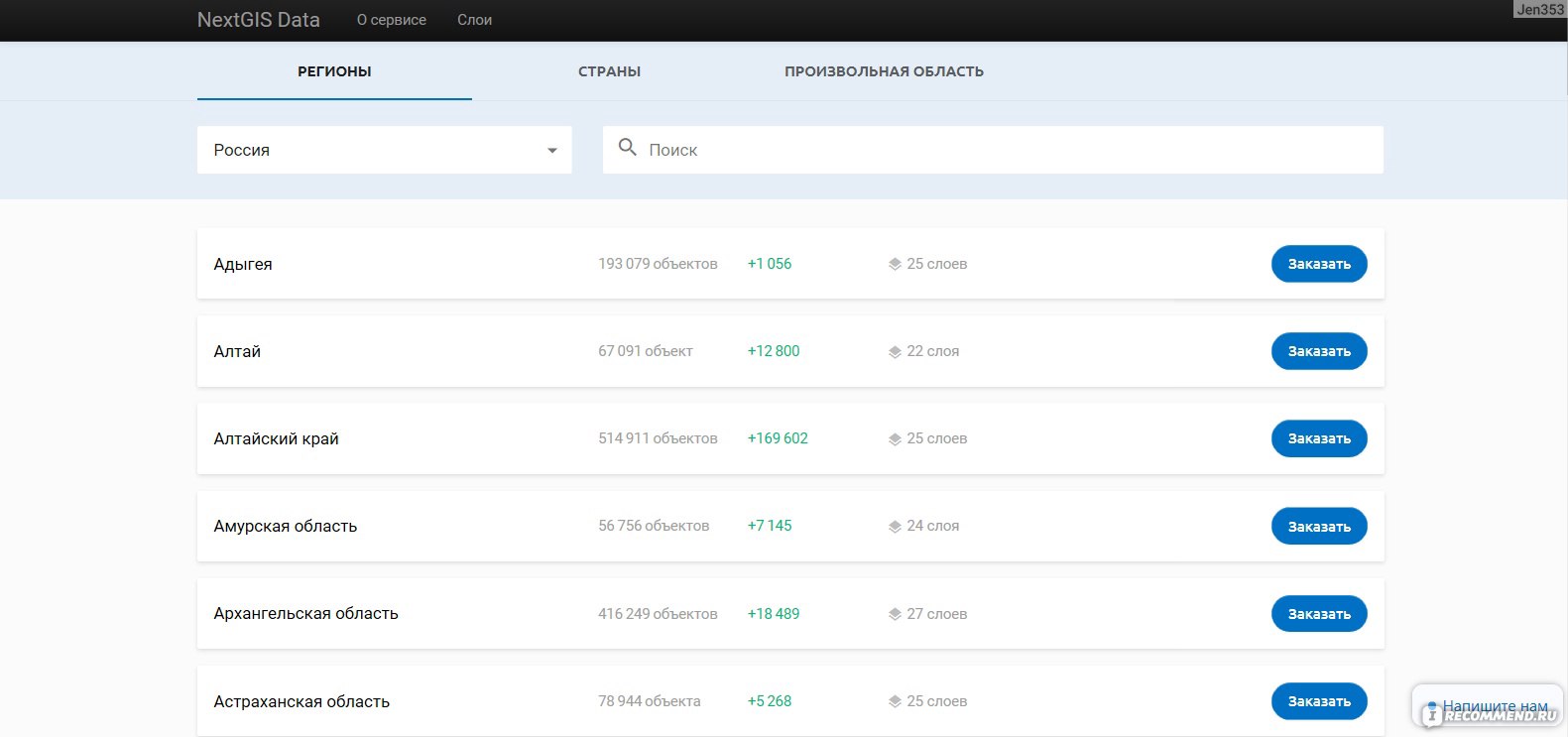This screenshot has height=737, width=1568.
Task: Click Заказать for Амурская область
Action: click(x=1319, y=526)
